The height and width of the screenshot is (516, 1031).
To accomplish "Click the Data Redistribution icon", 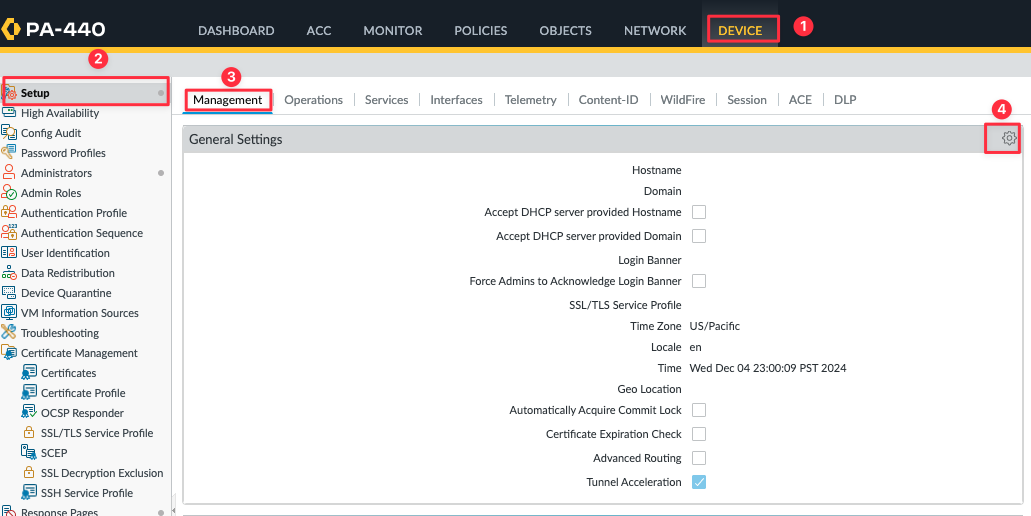I will click(9, 273).
